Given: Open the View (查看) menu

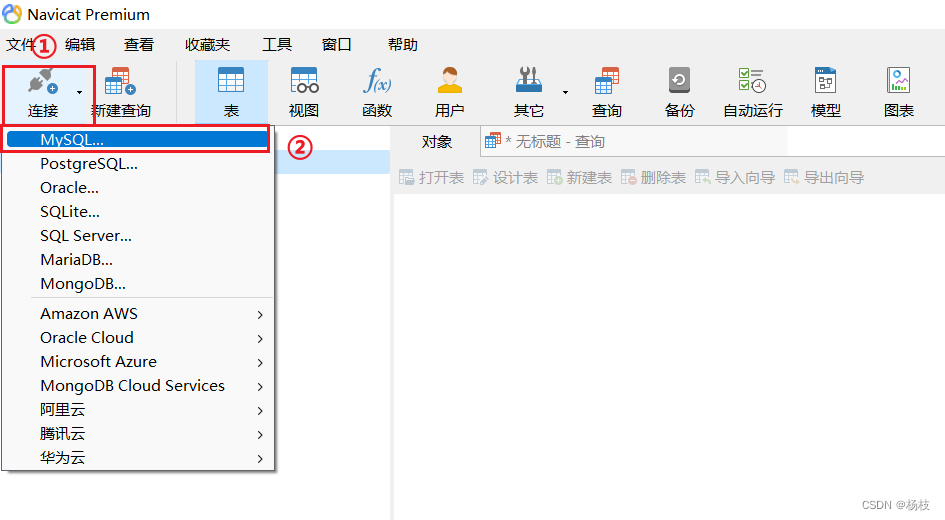Looking at the screenshot, I should (139, 45).
